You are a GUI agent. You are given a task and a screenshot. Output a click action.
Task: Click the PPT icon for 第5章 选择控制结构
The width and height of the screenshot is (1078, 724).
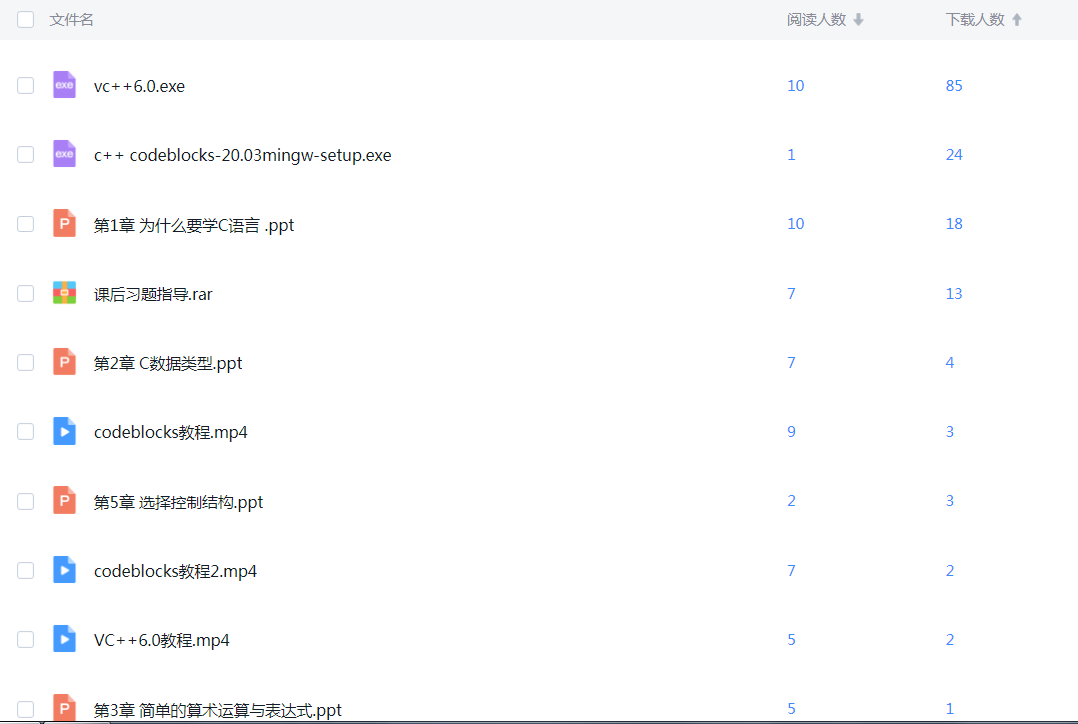click(64, 501)
